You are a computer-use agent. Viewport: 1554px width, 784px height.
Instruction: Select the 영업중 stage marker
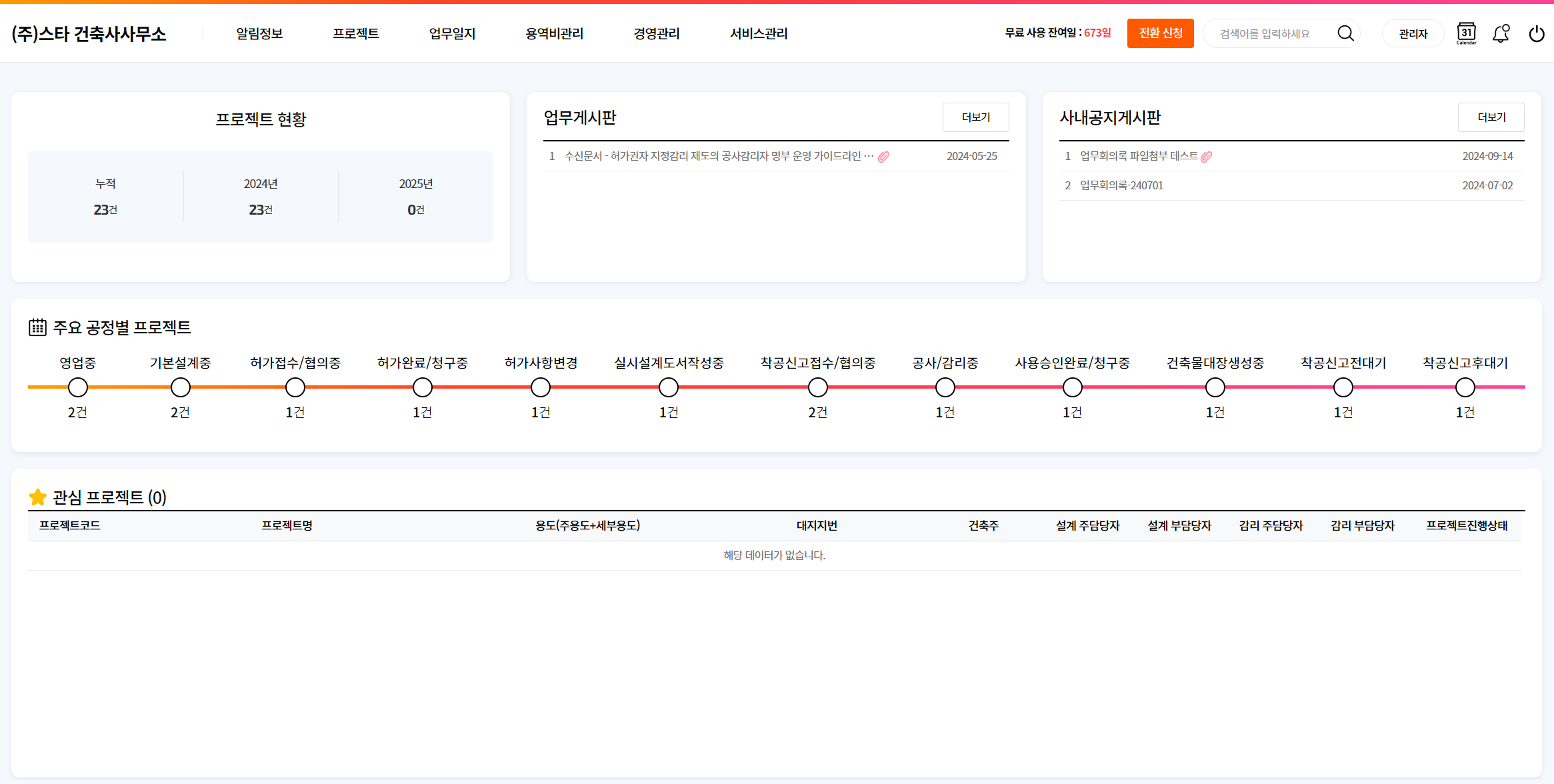point(78,387)
